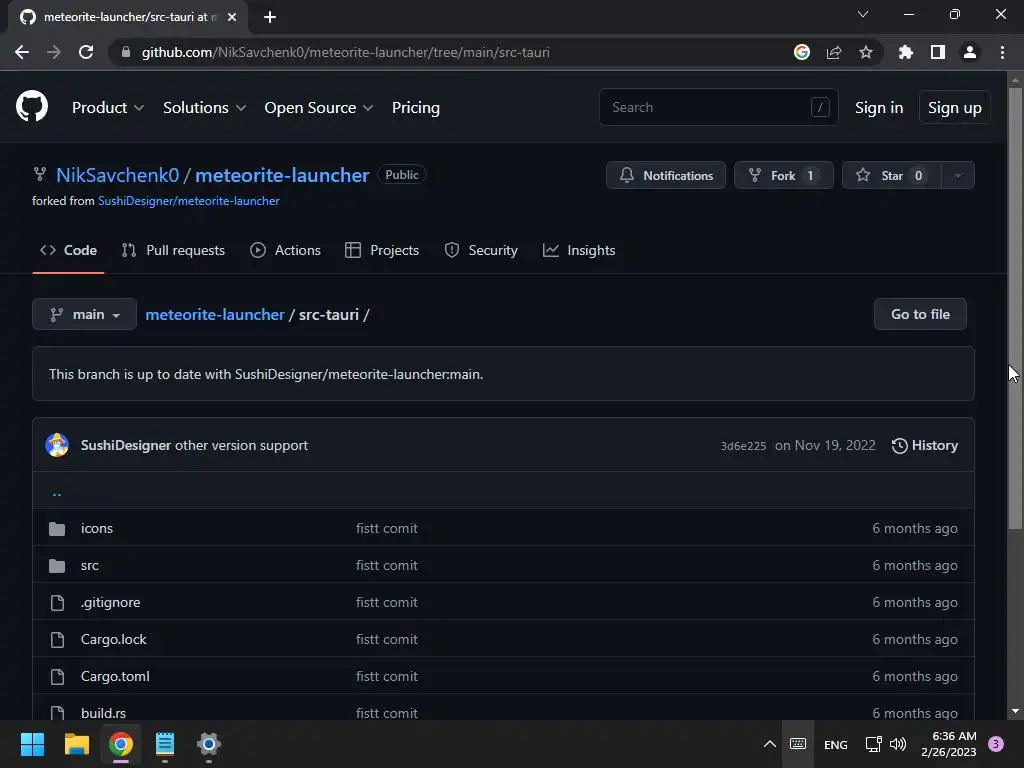Open Settings gear in taskbar
1024x768 pixels.
[209, 744]
